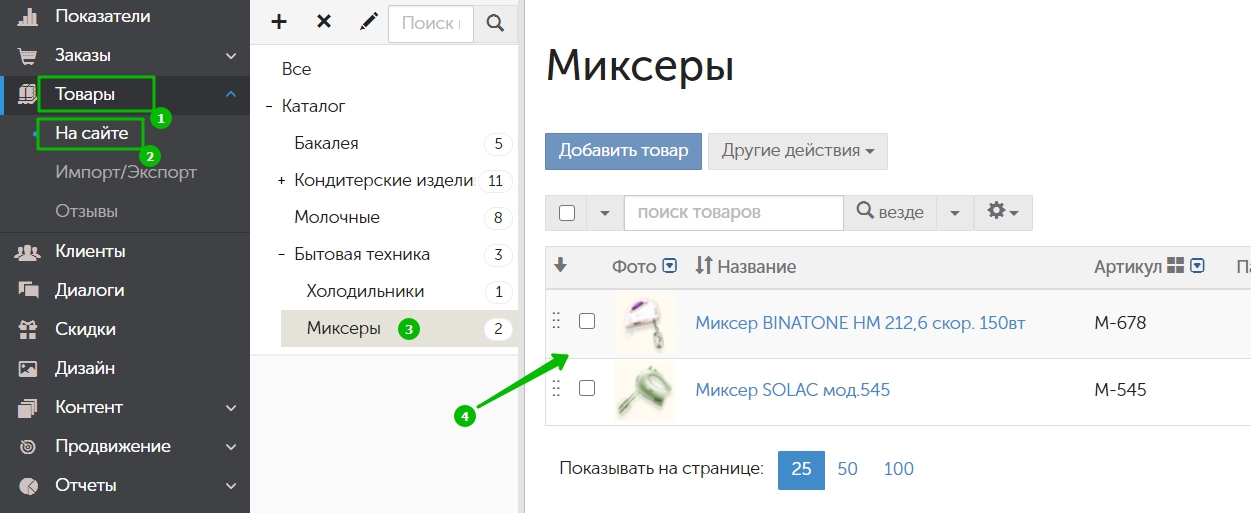Open Импорт/Экспорт in the sidebar

pos(126,172)
